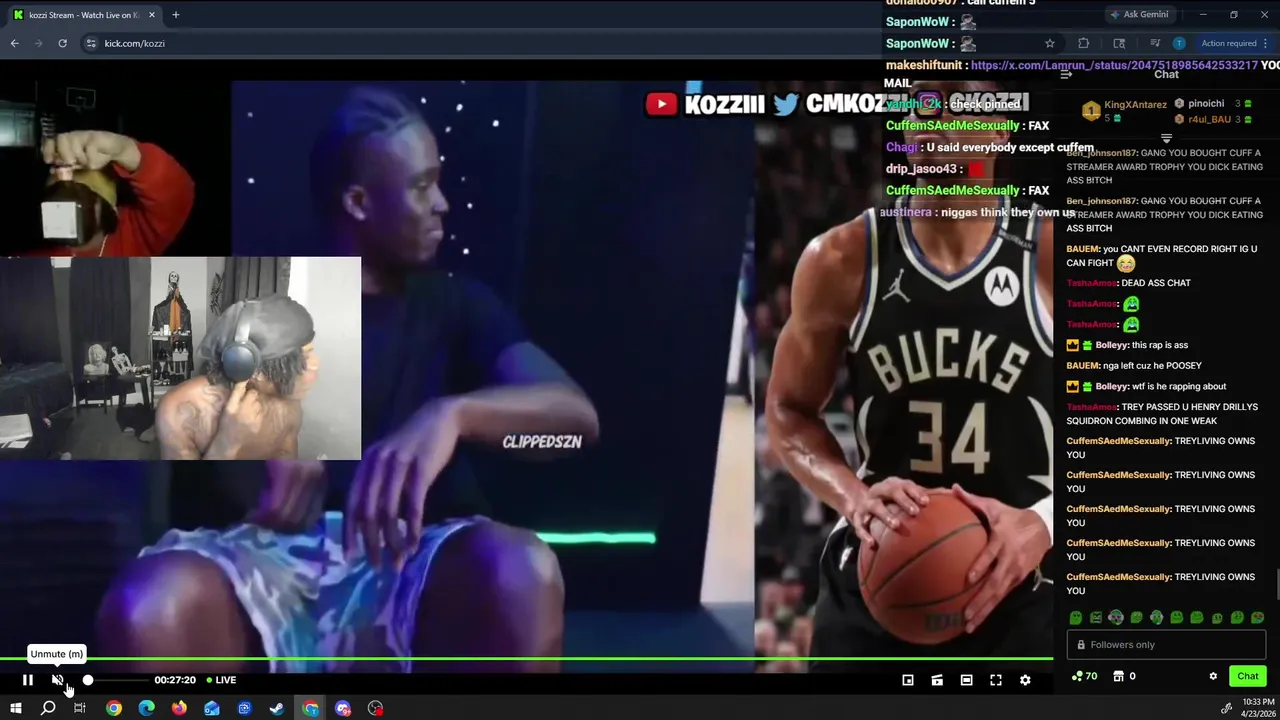
Task: Open channel points balance showing 70
Action: (x=1084, y=676)
